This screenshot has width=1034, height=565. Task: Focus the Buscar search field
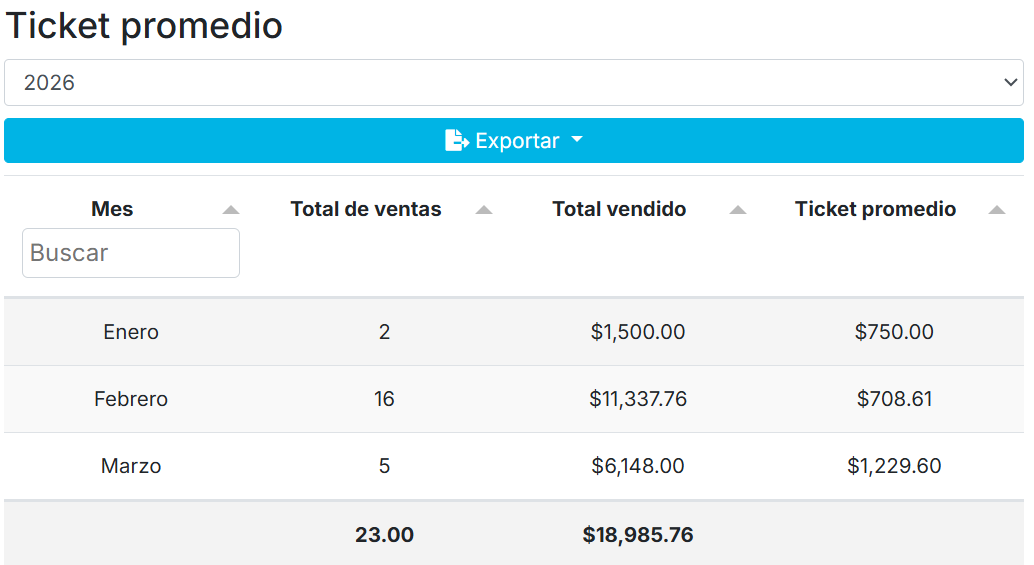(x=131, y=253)
